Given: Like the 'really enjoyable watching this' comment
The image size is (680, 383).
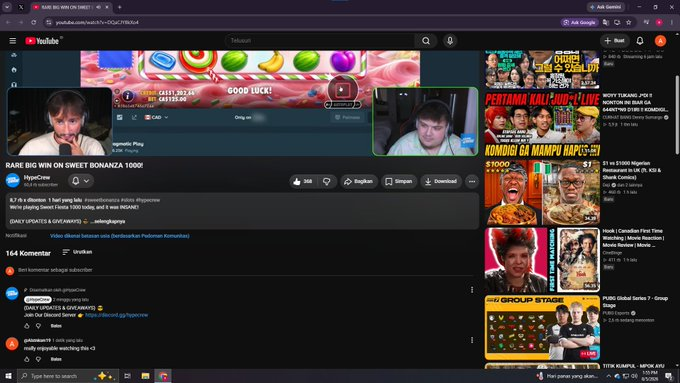Looking at the screenshot, I should coord(27,359).
